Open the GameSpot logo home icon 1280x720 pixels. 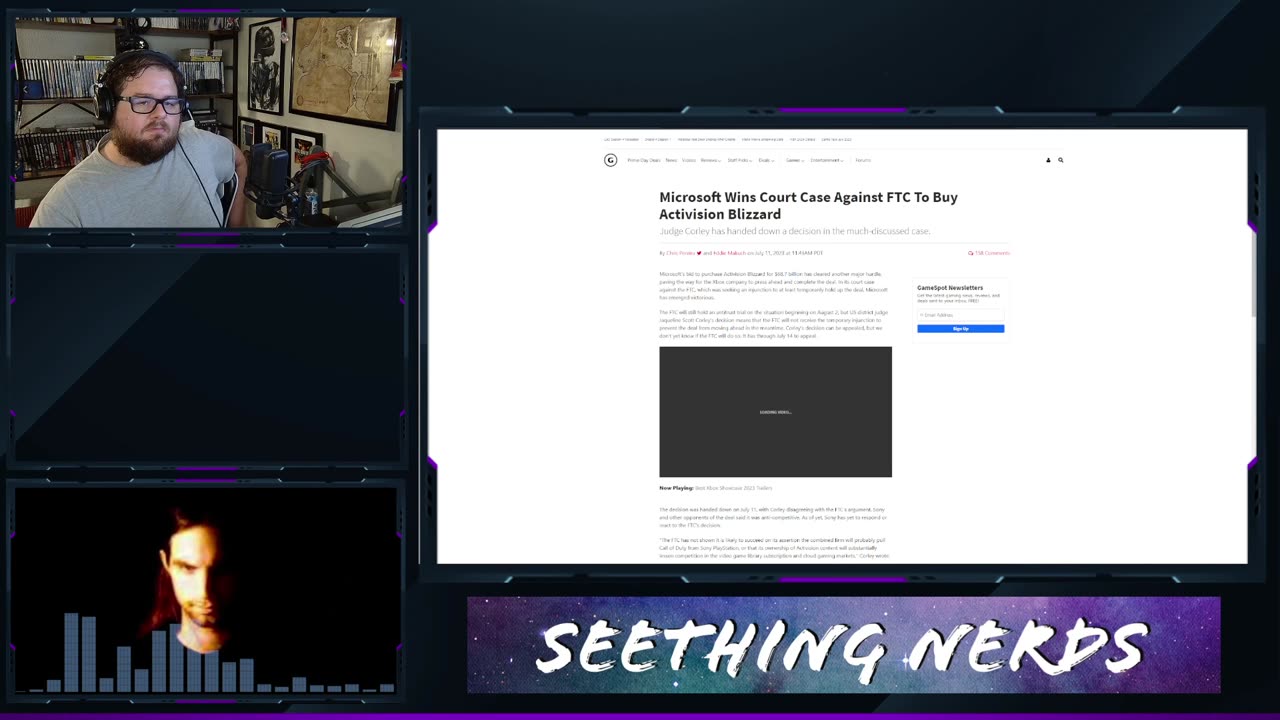point(610,160)
